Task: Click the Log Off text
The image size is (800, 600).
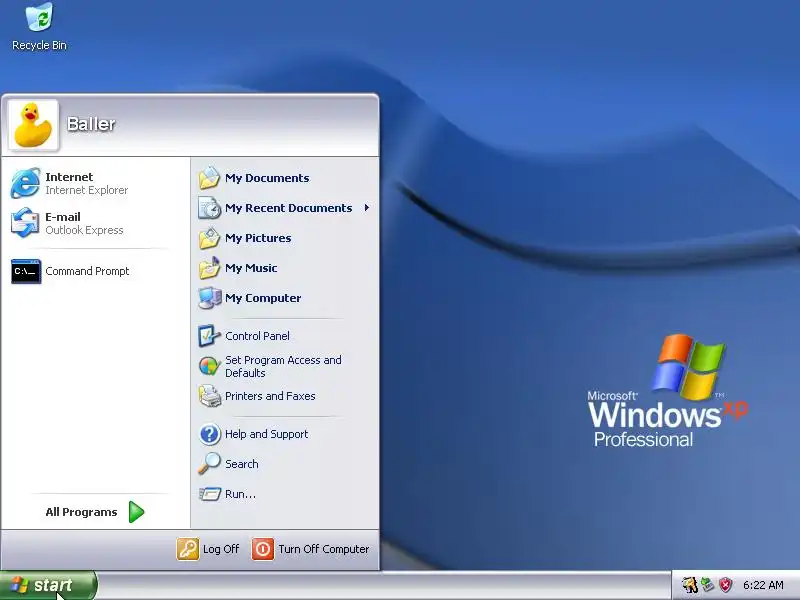Action: tap(221, 549)
